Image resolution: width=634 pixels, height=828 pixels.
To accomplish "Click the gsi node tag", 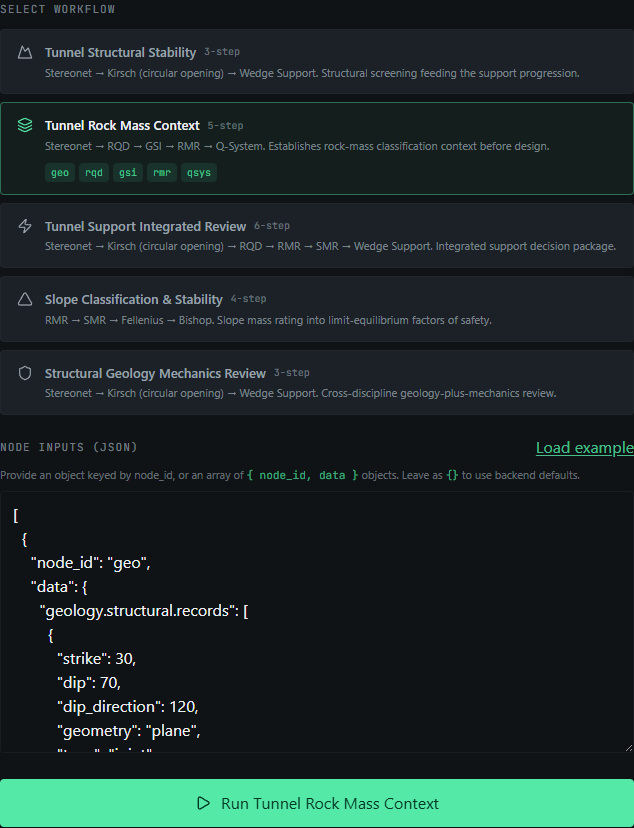I will point(128,173).
